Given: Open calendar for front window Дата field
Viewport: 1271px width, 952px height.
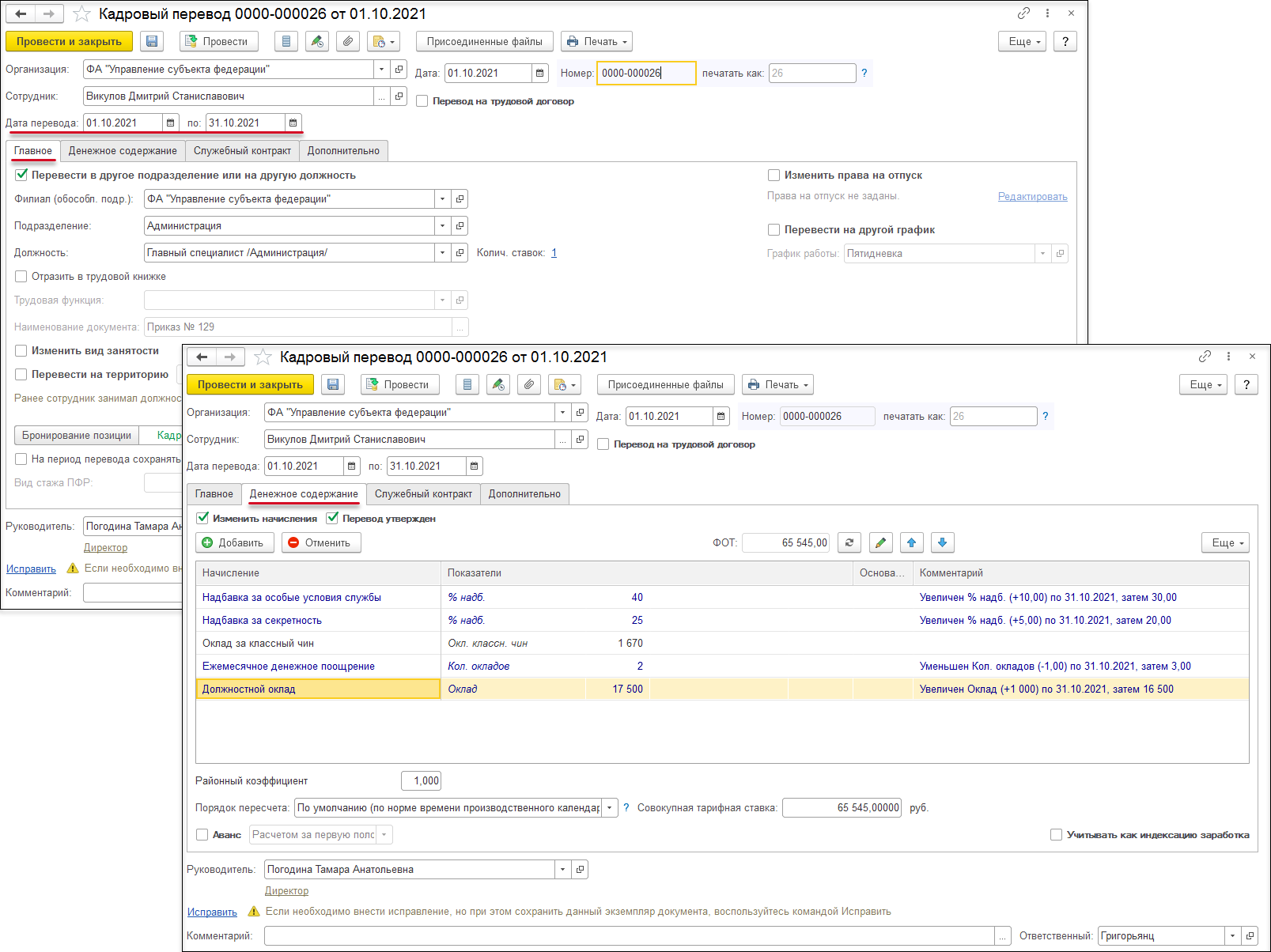Looking at the screenshot, I should [721, 416].
